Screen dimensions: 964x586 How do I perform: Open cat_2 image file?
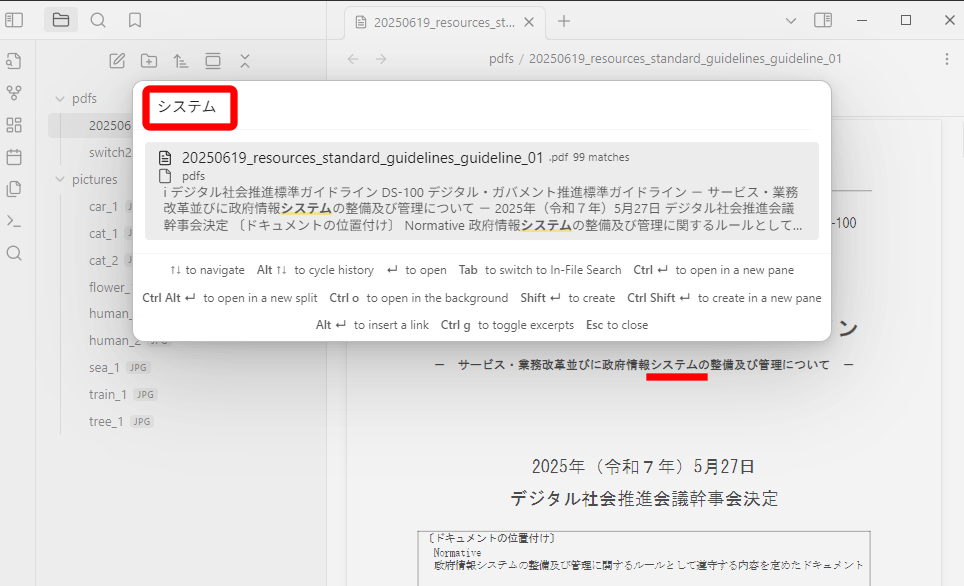pyautogui.click(x=103, y=261)
